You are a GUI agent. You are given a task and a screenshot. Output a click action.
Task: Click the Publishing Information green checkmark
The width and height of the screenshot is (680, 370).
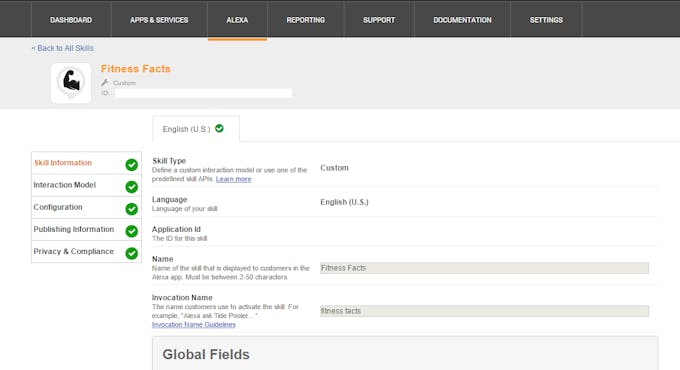pyautogui.click(x=132, y=231)
